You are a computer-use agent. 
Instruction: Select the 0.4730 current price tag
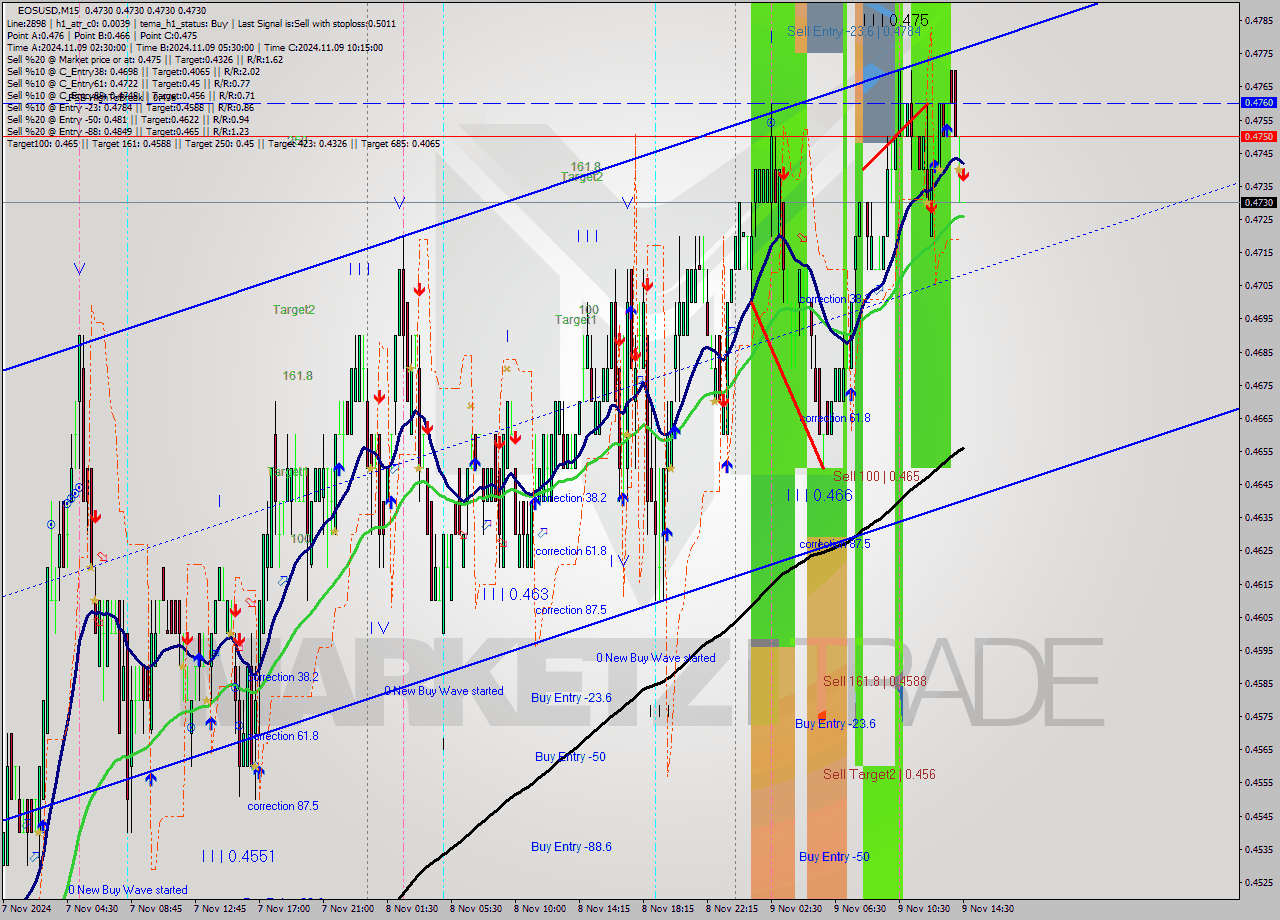(1258, 202)
